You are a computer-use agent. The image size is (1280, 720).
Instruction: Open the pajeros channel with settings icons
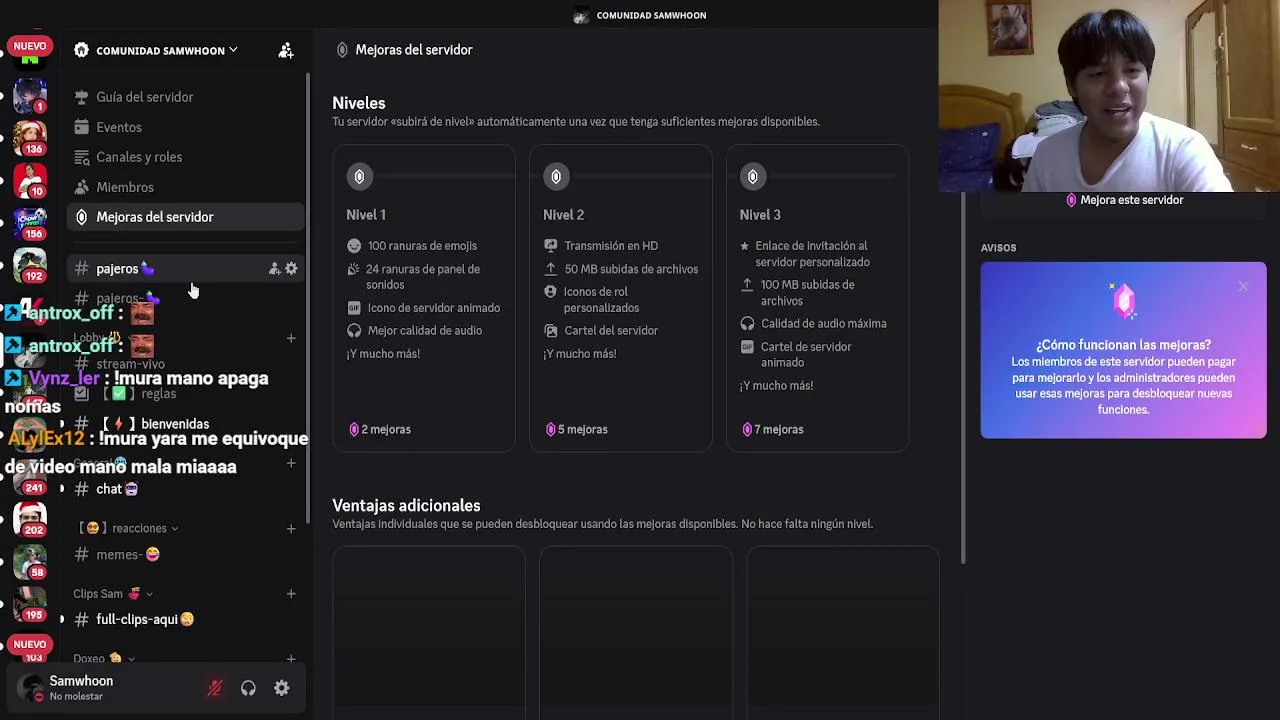point(186,268)
